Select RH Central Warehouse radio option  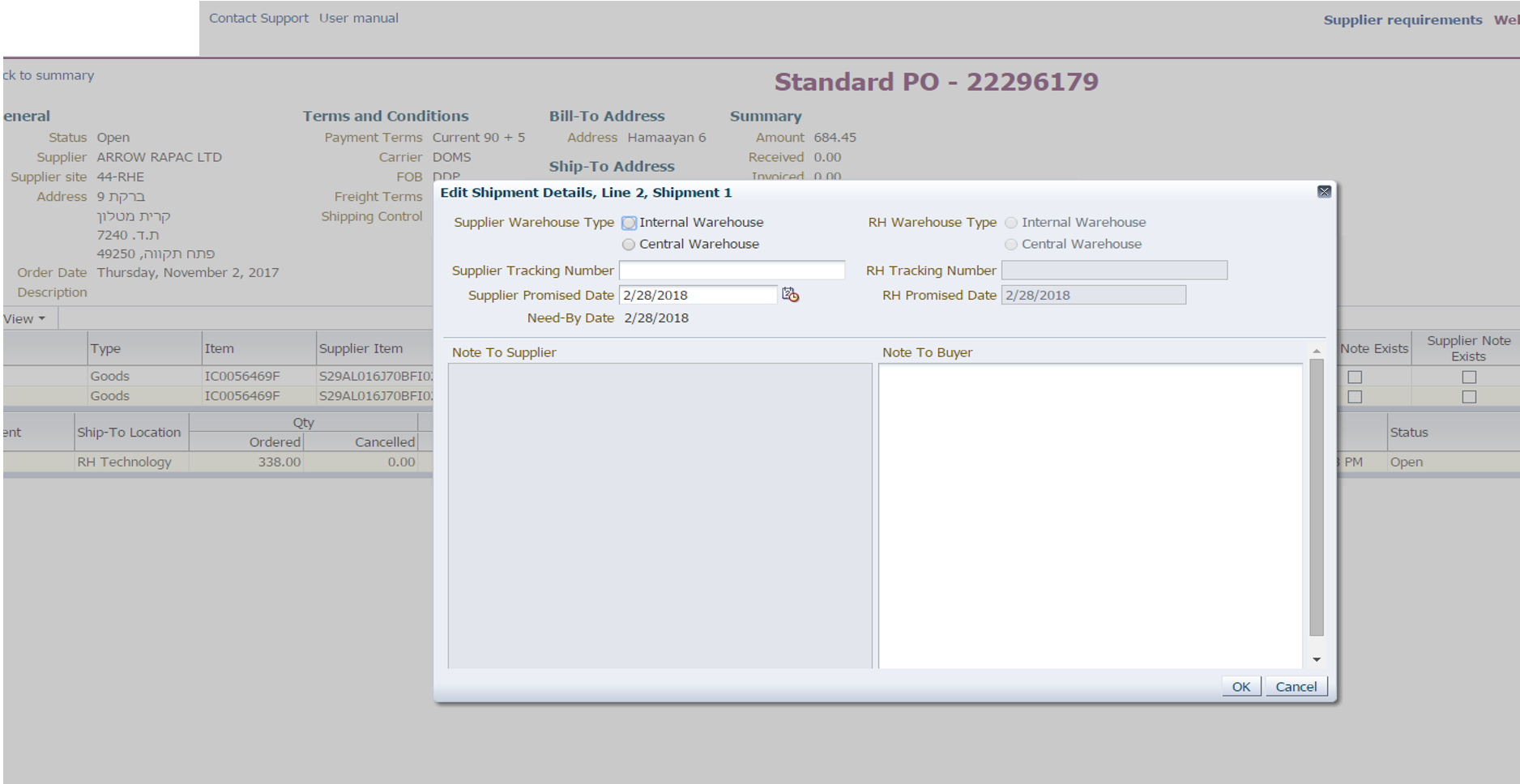tap(1011, 245)
